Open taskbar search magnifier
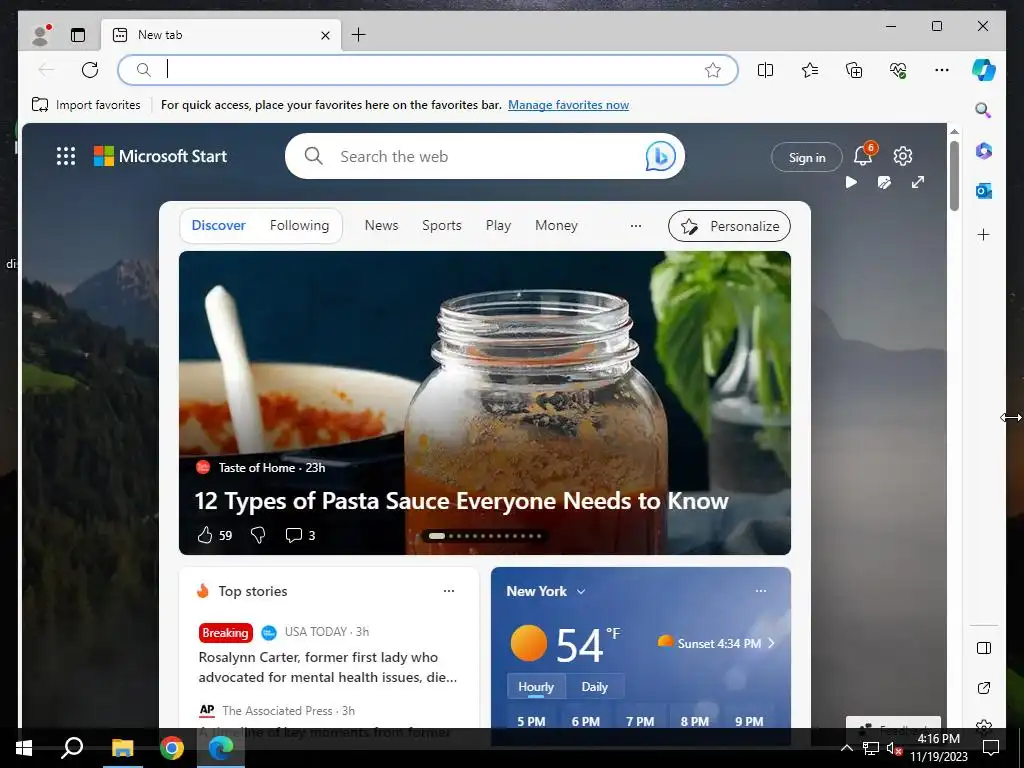The image size is (1024, 768). tap(72, 748)
